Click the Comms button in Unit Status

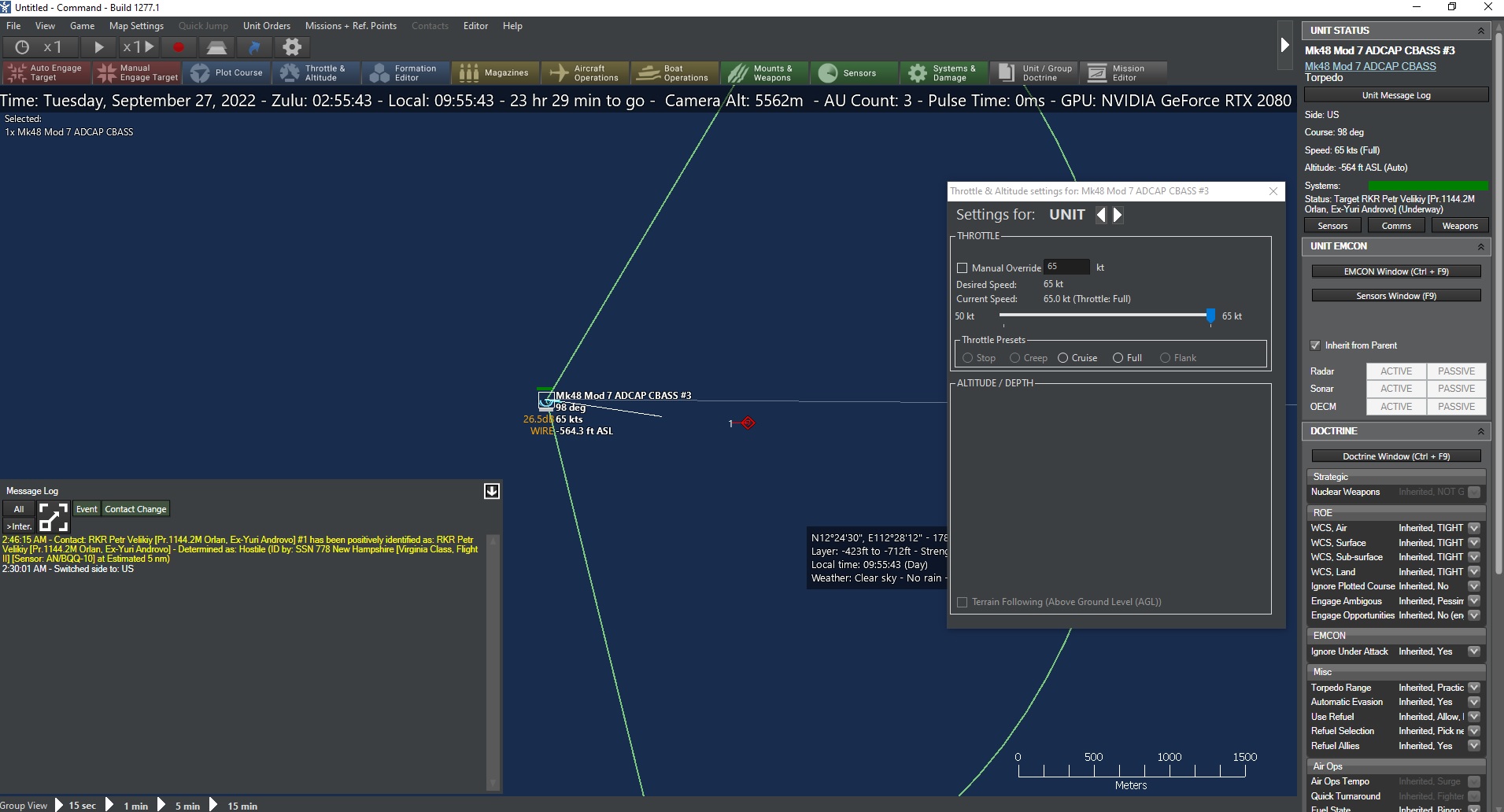(x=1396, y=226)
